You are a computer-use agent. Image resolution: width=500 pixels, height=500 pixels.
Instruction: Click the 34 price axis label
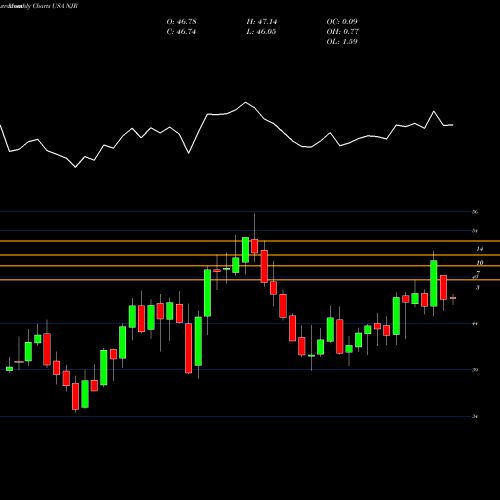pos(475,416)
